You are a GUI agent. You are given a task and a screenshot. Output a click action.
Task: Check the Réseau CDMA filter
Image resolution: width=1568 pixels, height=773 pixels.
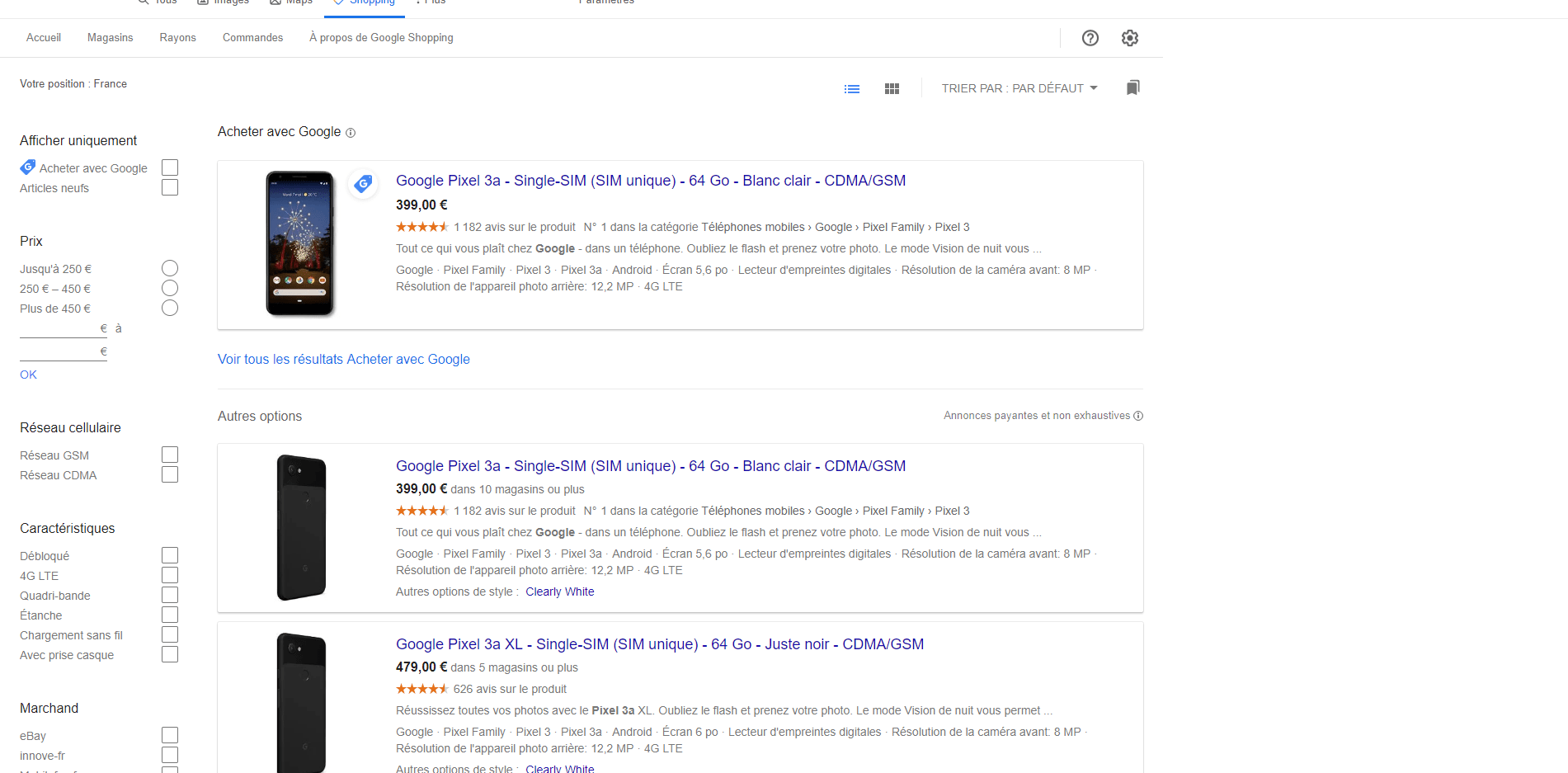point(170,474)
